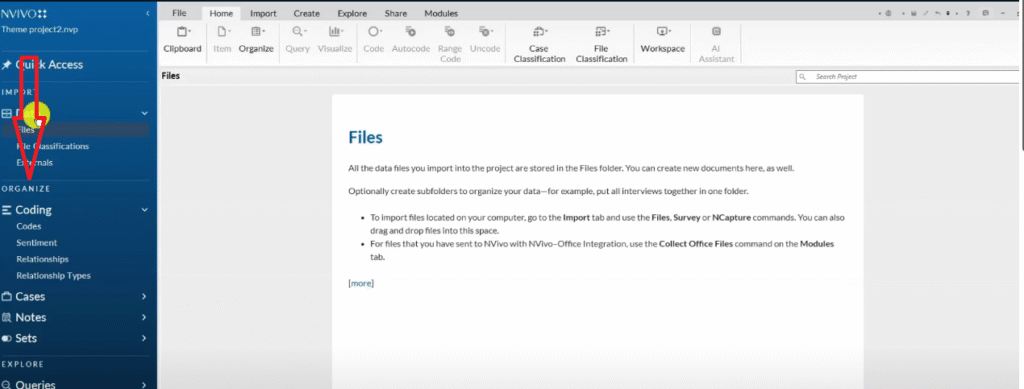Screen dimensions: 1024x389
Task: Open the Workspace ribbon menu
Action: (663, 40)
